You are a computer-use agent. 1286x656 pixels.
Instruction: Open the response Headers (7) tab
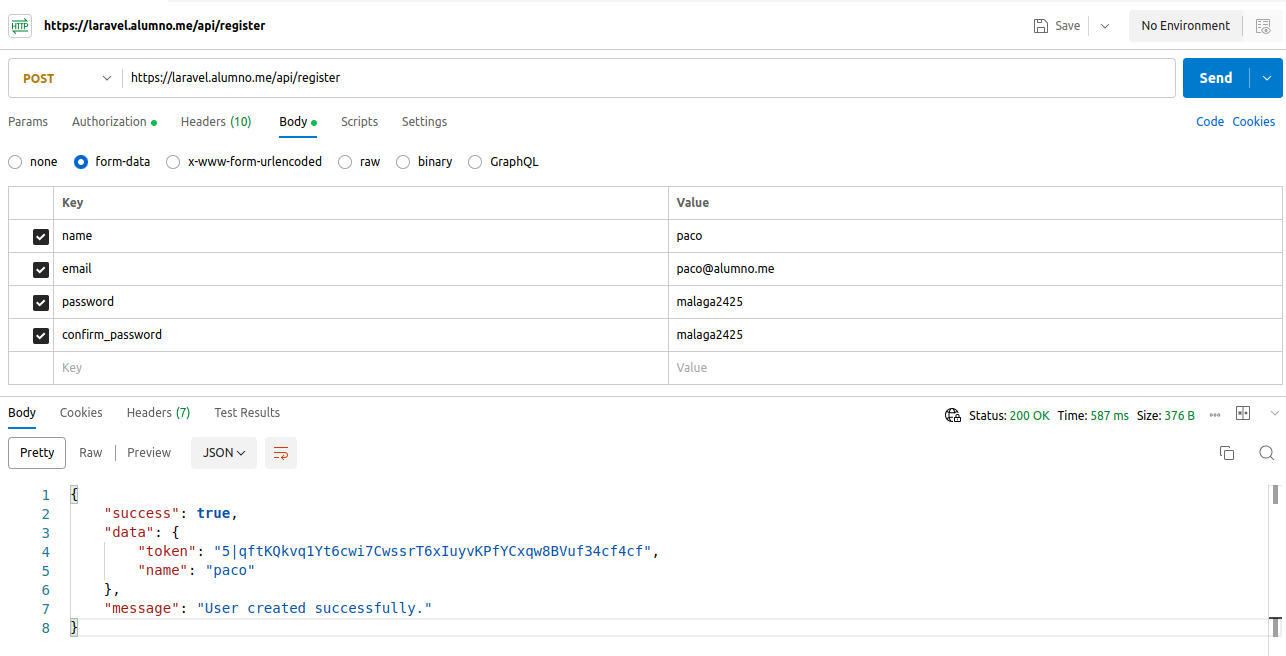click(158, 413)
